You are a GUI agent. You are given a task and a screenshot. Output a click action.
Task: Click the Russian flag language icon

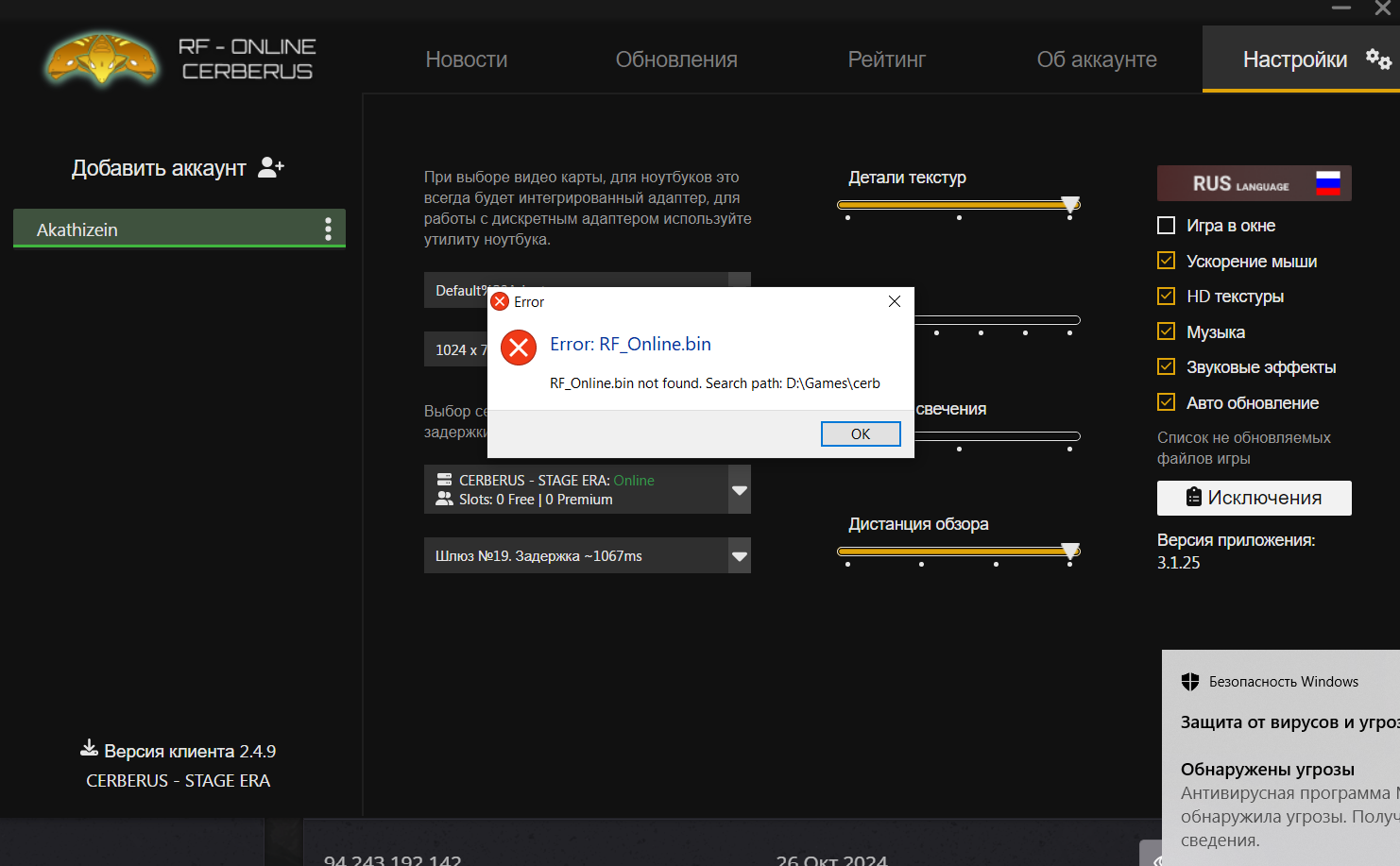(x=1327, y=183)
